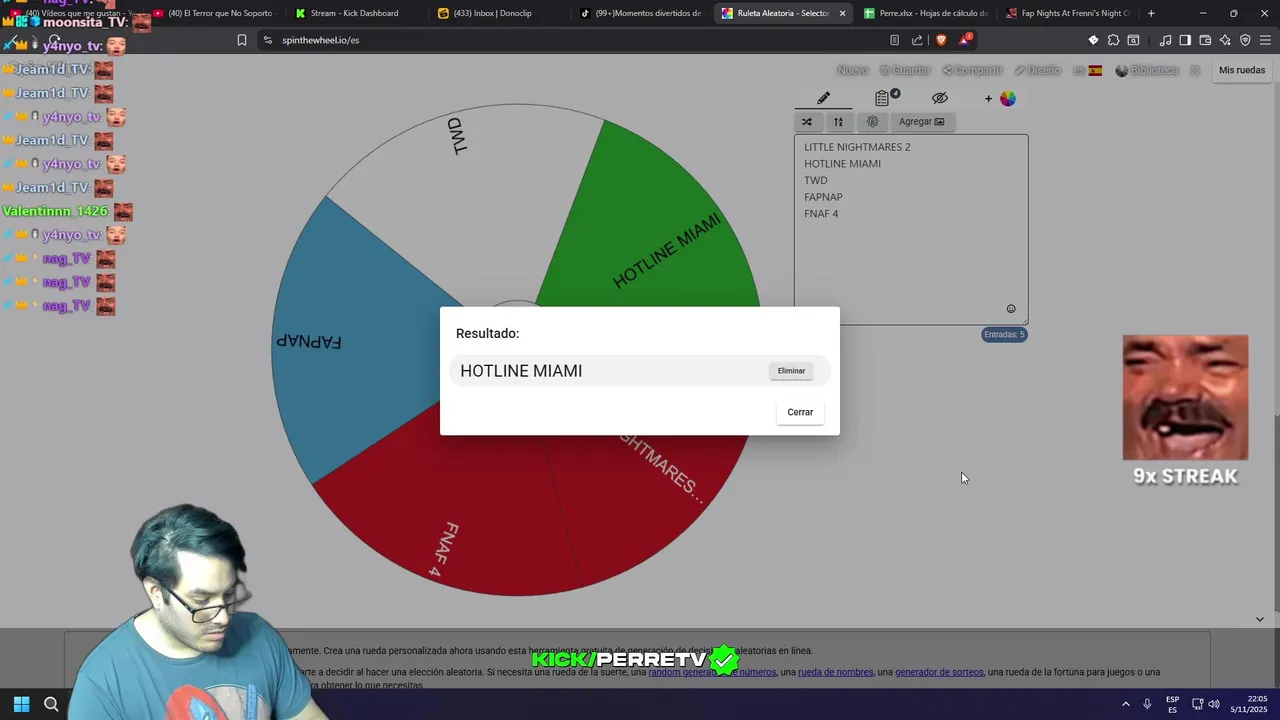Click Compartir to share the wheel
This screenshot has height=720, width=1280.
(x=972, y=70)
